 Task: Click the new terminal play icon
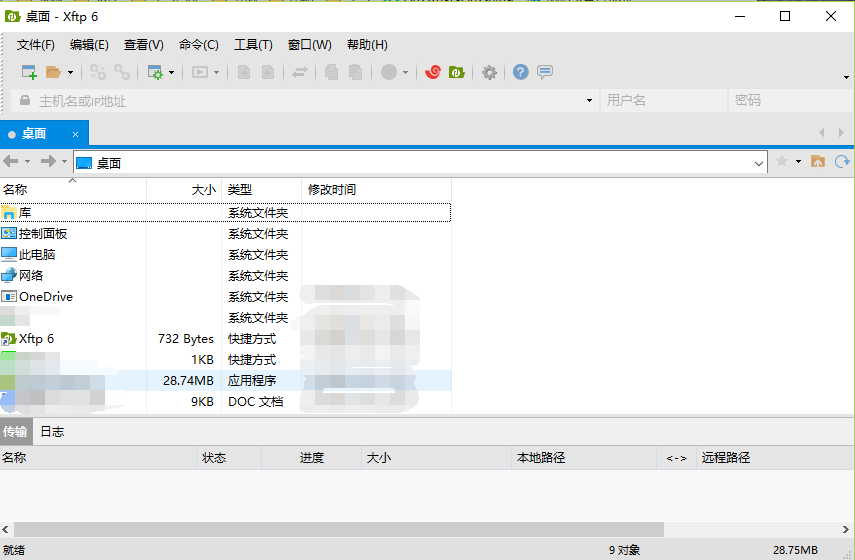click(x=200, y=72)
